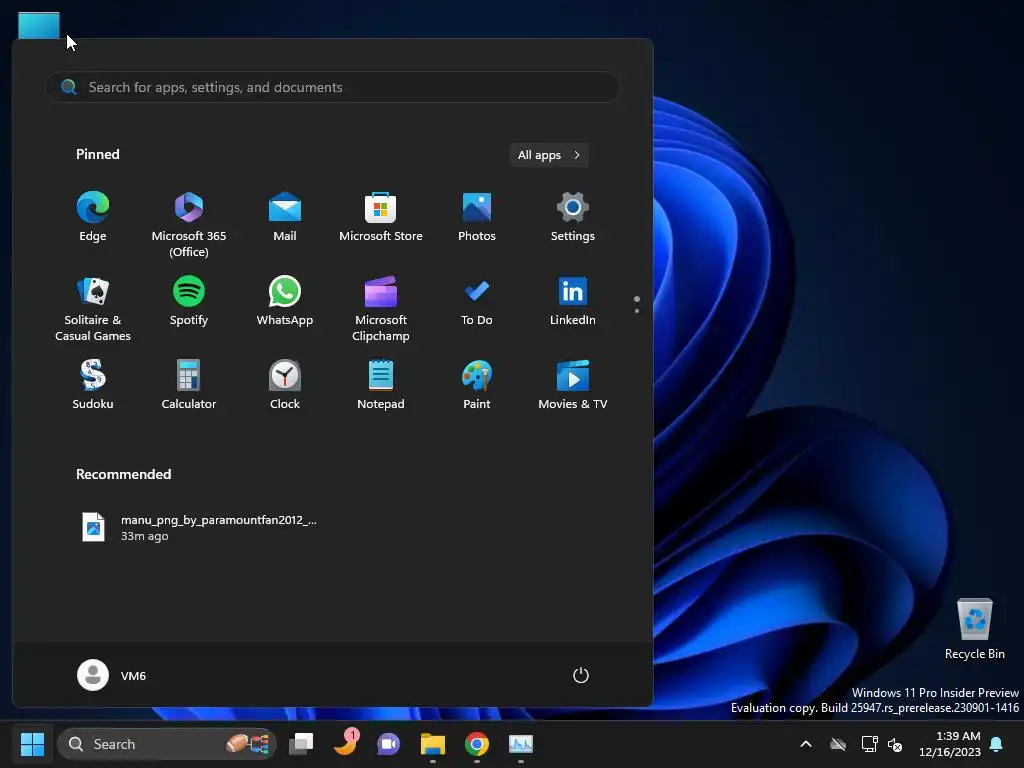Screen dimensions: 1024x768
Task: Select the Recycle Bin on desktop
Action: pos(974,629)
